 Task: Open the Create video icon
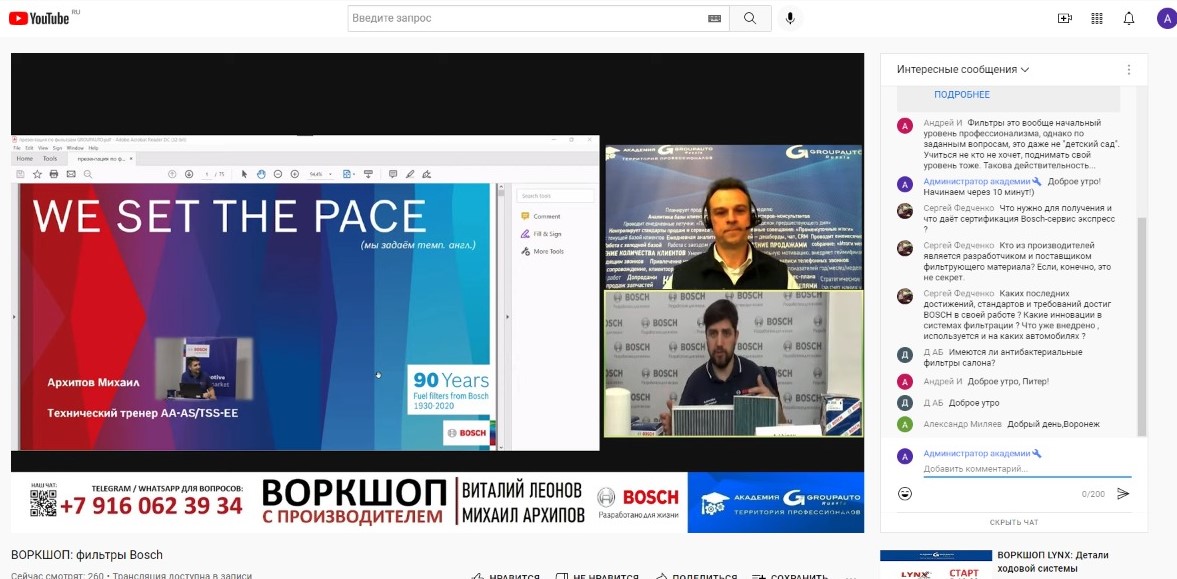1064,18
